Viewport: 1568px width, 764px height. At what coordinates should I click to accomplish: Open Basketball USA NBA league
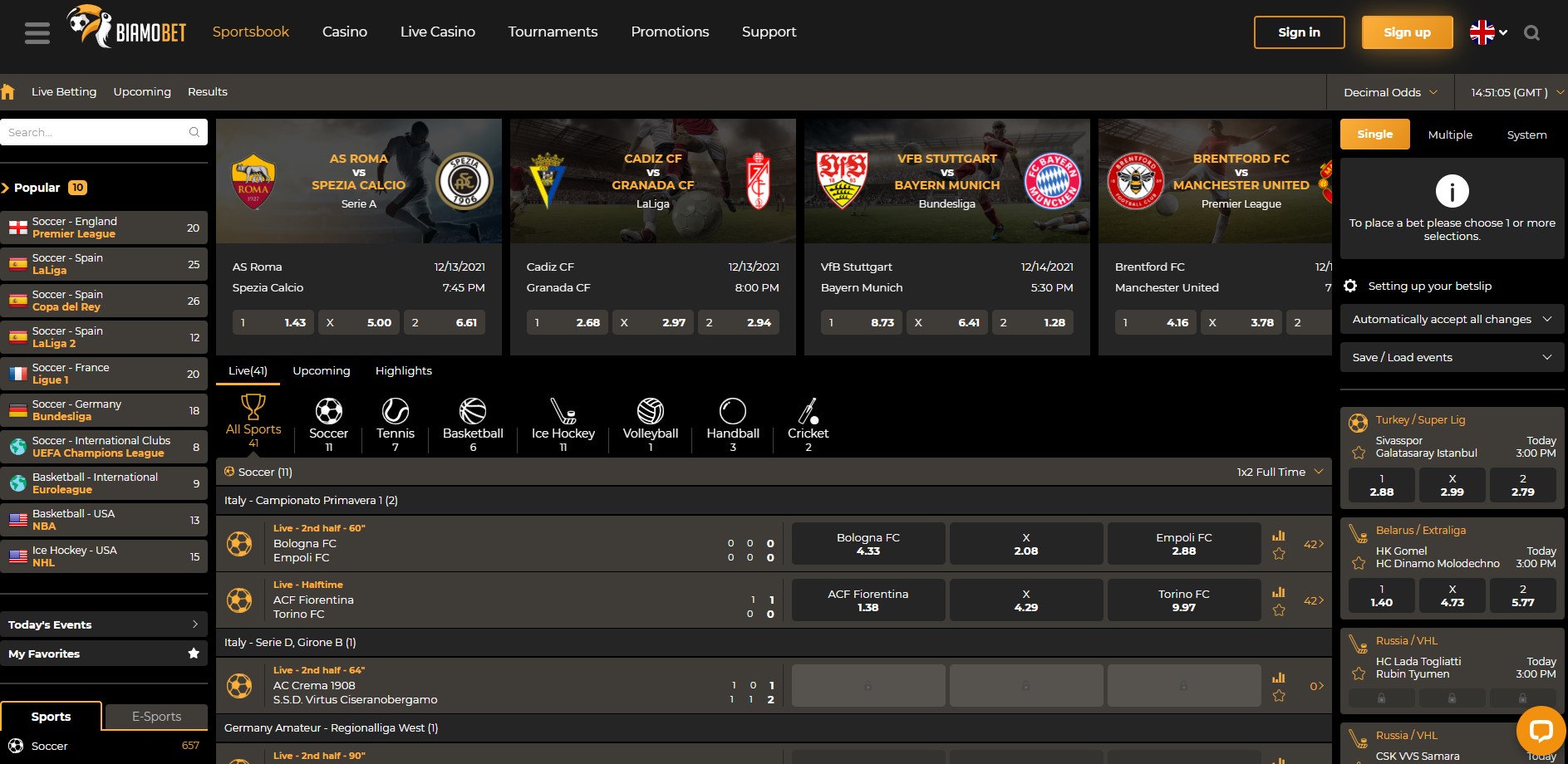[x=104, y=520]
